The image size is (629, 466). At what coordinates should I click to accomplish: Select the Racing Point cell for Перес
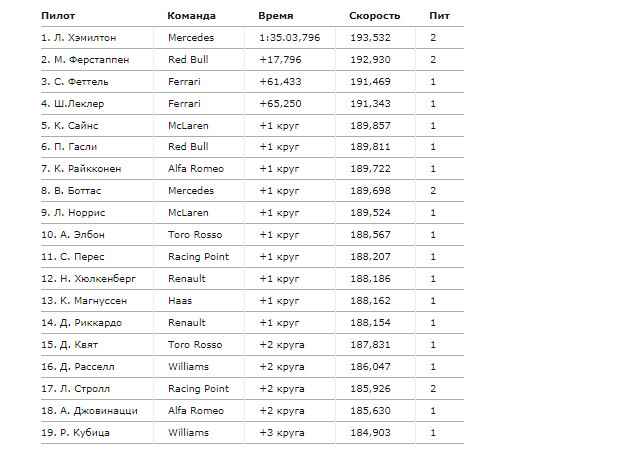click(199, 257)
